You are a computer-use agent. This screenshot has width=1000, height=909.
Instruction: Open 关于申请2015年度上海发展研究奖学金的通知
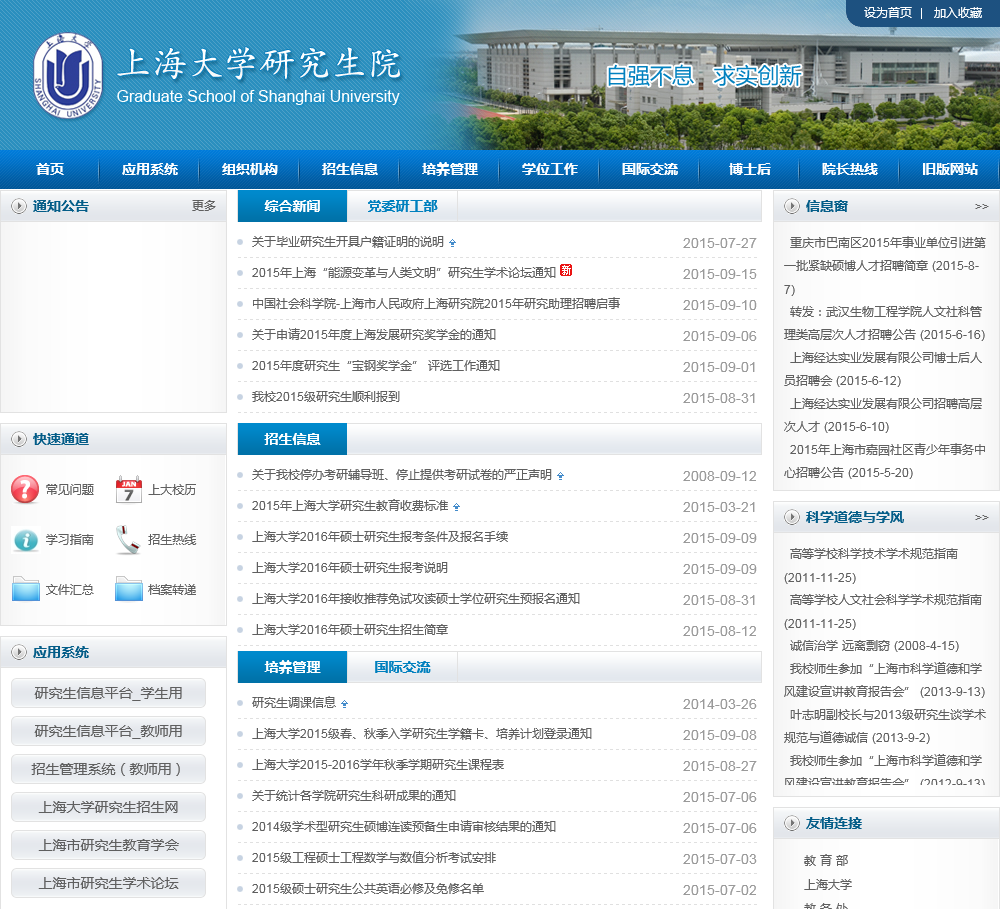[374, 335]
